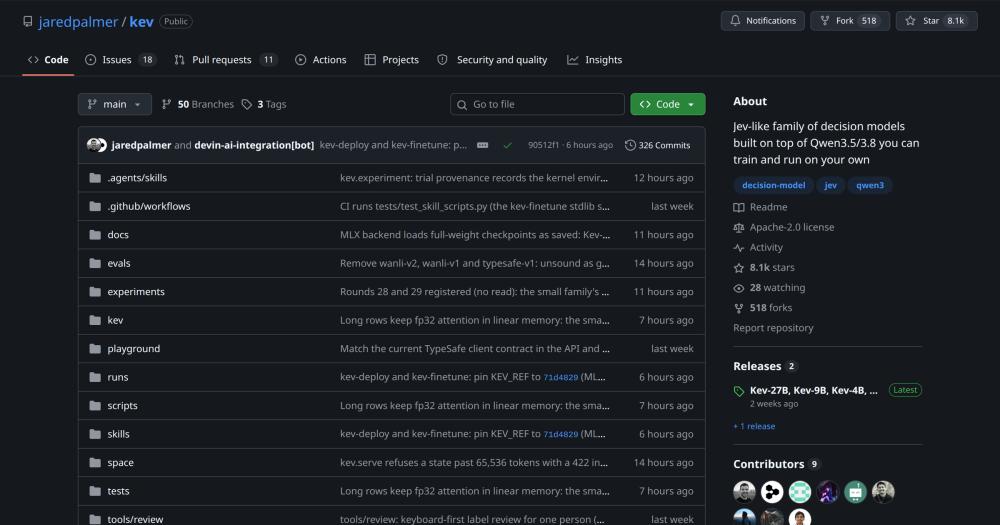This screenshot has width=1000, height=525.
Task: Click the folder icon beside playground
Action: coord(95,348)
